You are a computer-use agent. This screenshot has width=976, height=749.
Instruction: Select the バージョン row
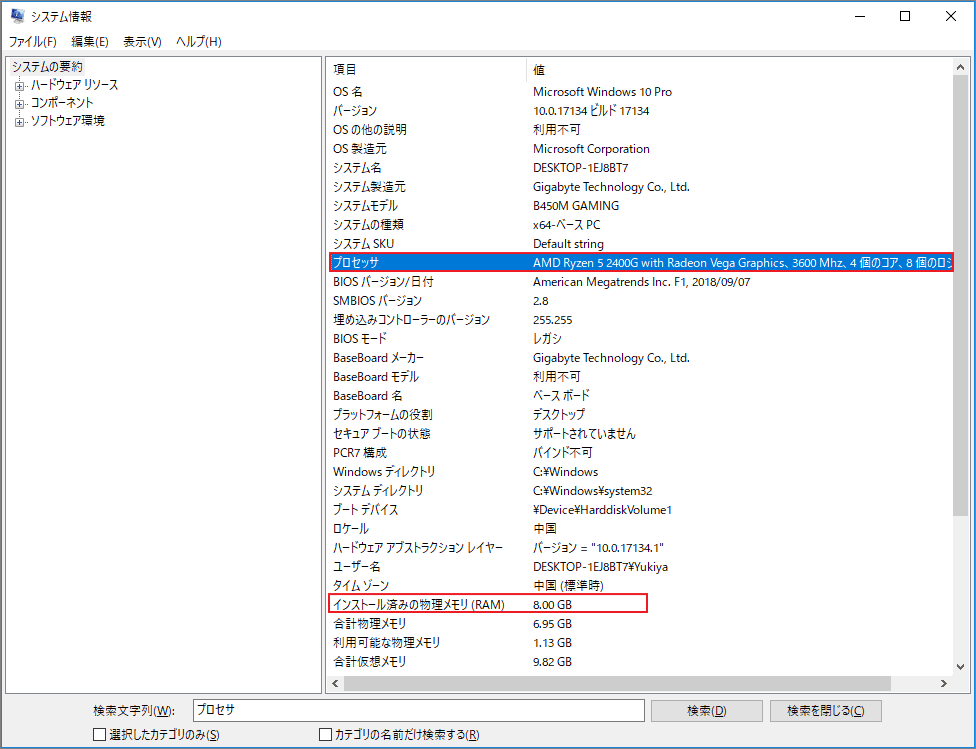click(640, 111)
